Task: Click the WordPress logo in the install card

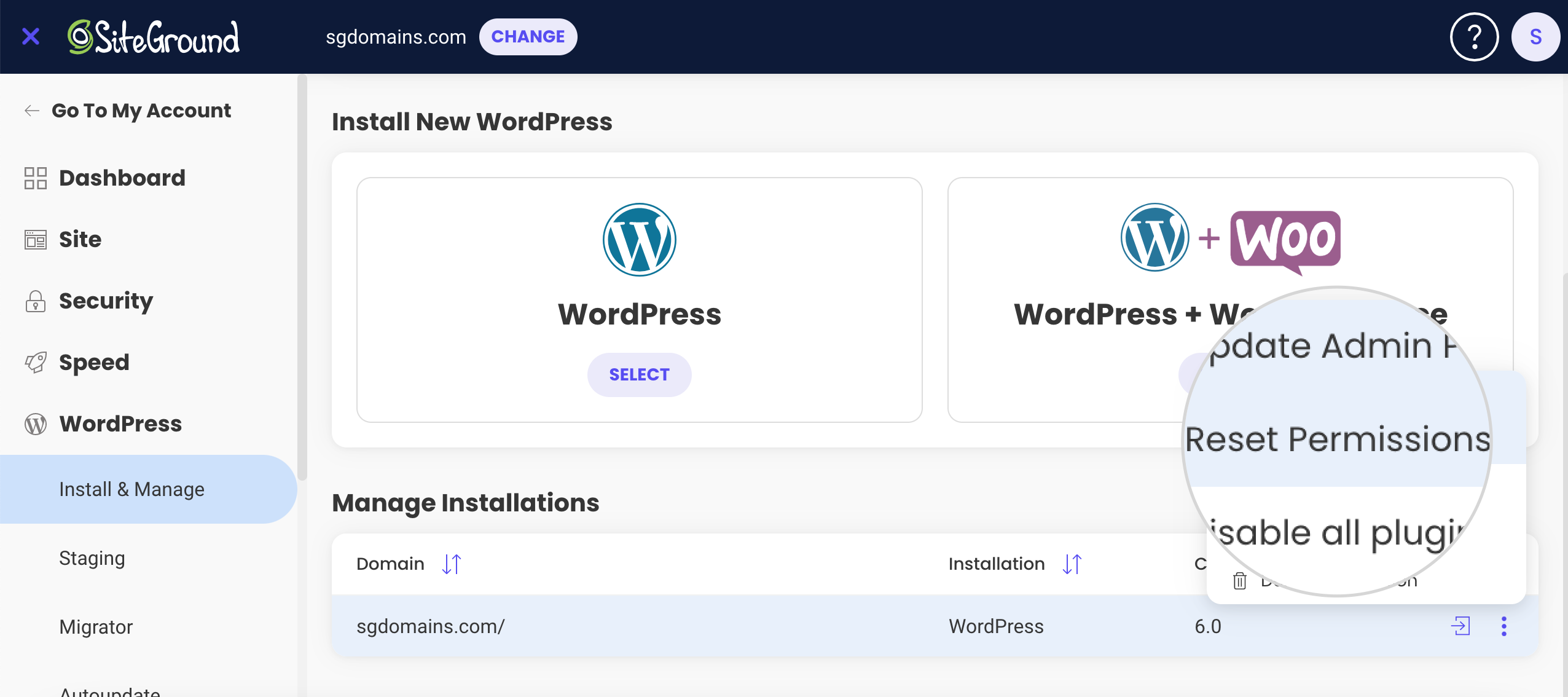Action: coord(639,240)
